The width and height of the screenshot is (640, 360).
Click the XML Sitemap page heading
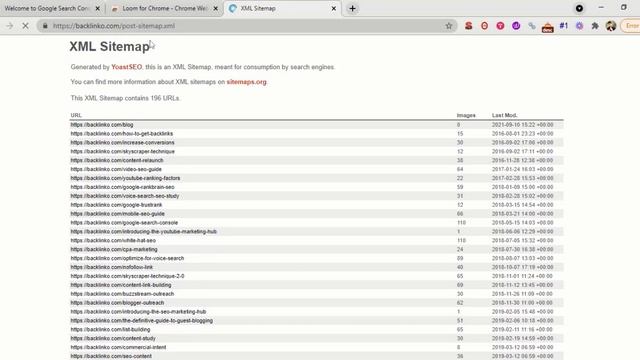[x=109, y=47]
